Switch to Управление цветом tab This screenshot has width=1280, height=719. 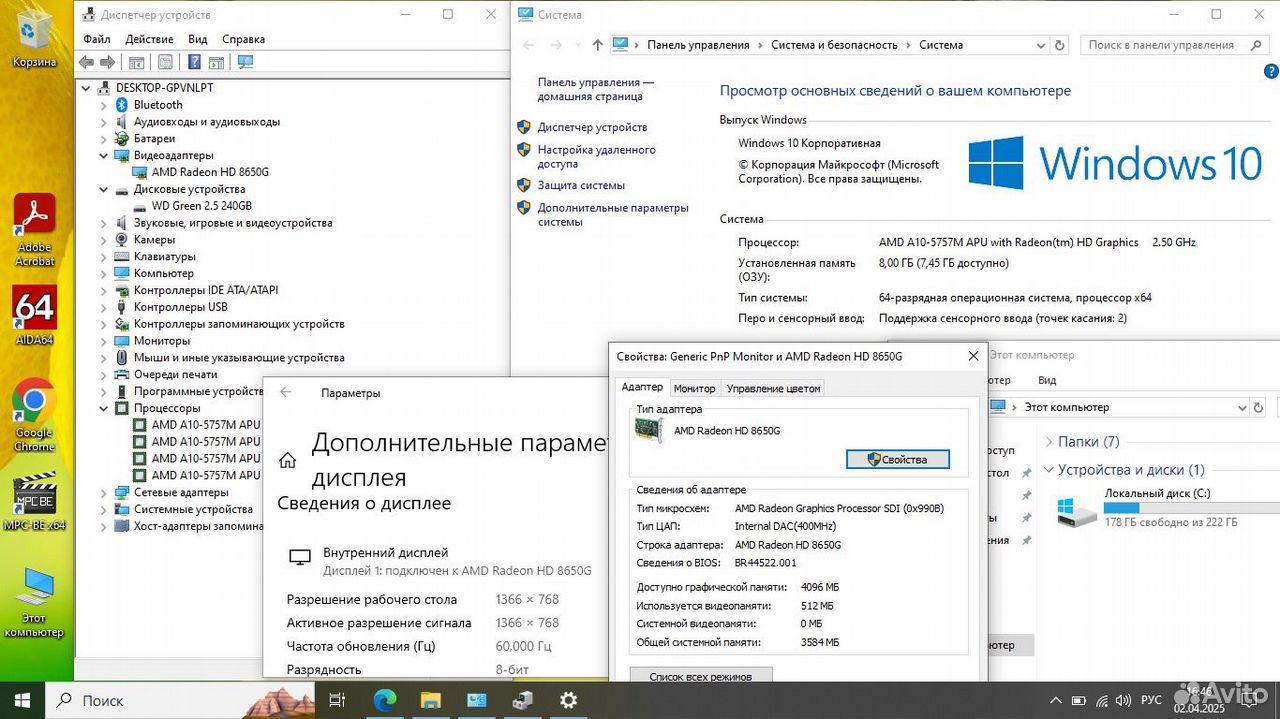tap(773, 388)
